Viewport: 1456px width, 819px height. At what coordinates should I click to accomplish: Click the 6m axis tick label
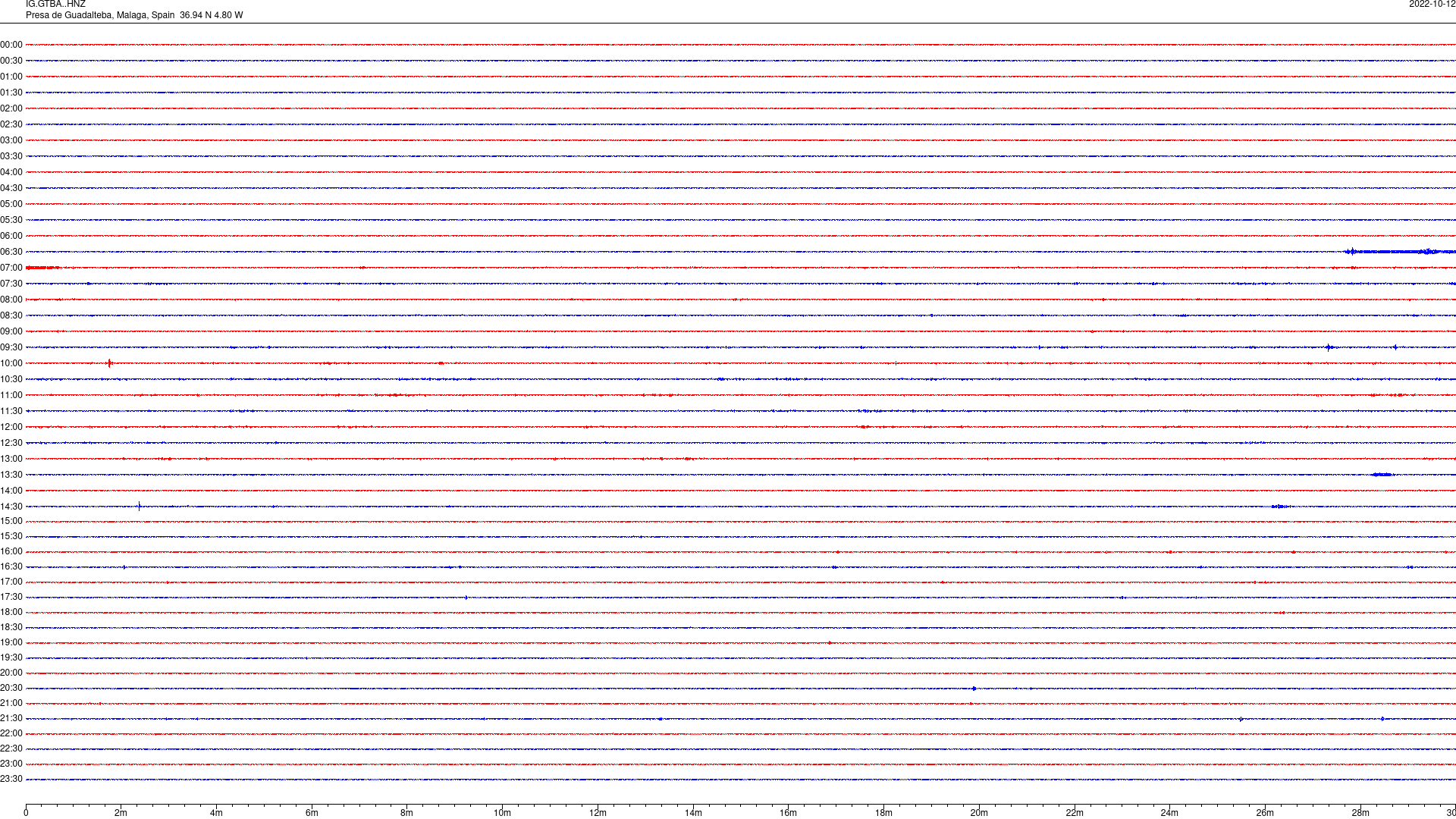pyautogui.click(x=312, y=813)
